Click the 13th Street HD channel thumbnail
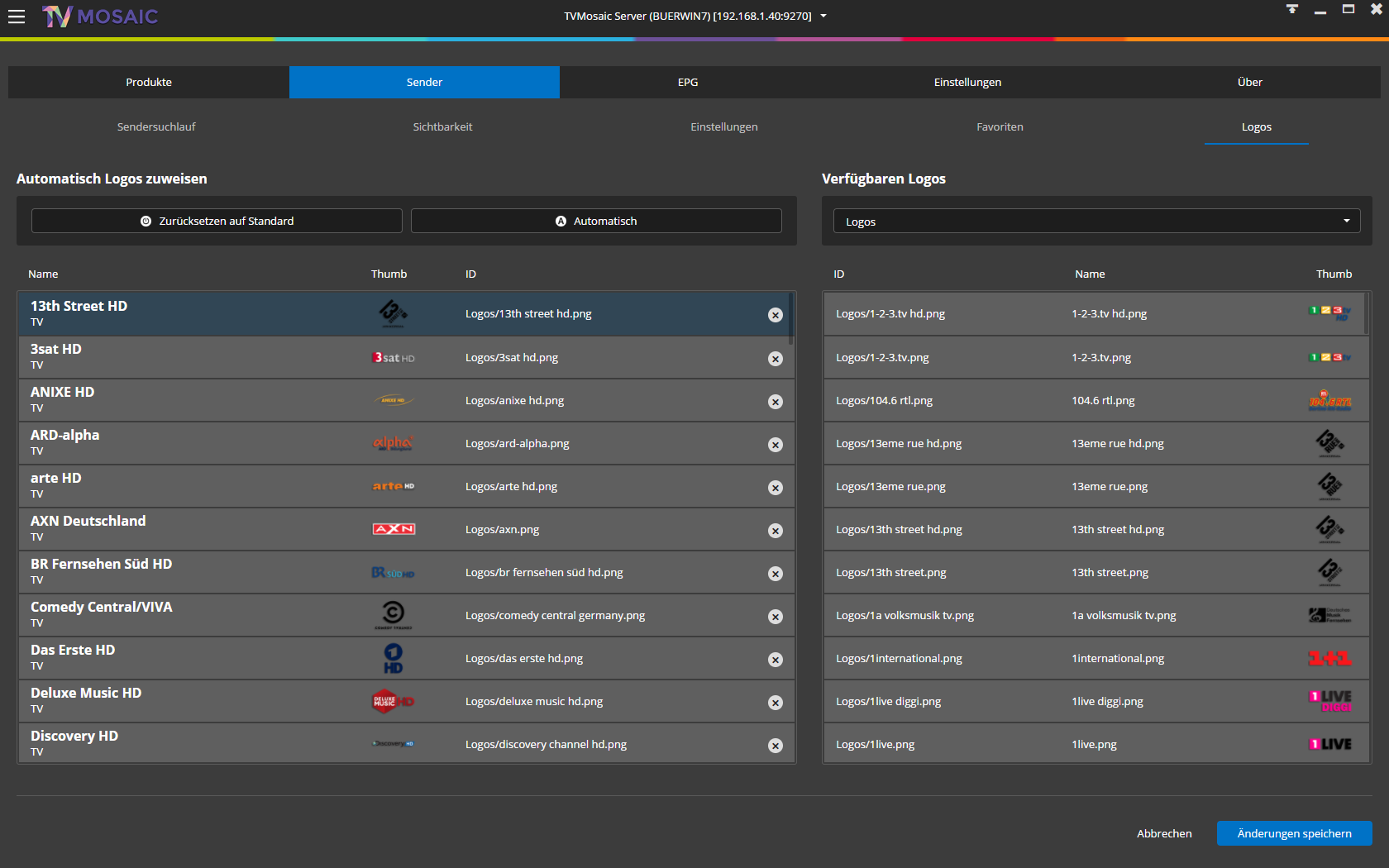1389x868 pixels. click(x=394, y=313)
